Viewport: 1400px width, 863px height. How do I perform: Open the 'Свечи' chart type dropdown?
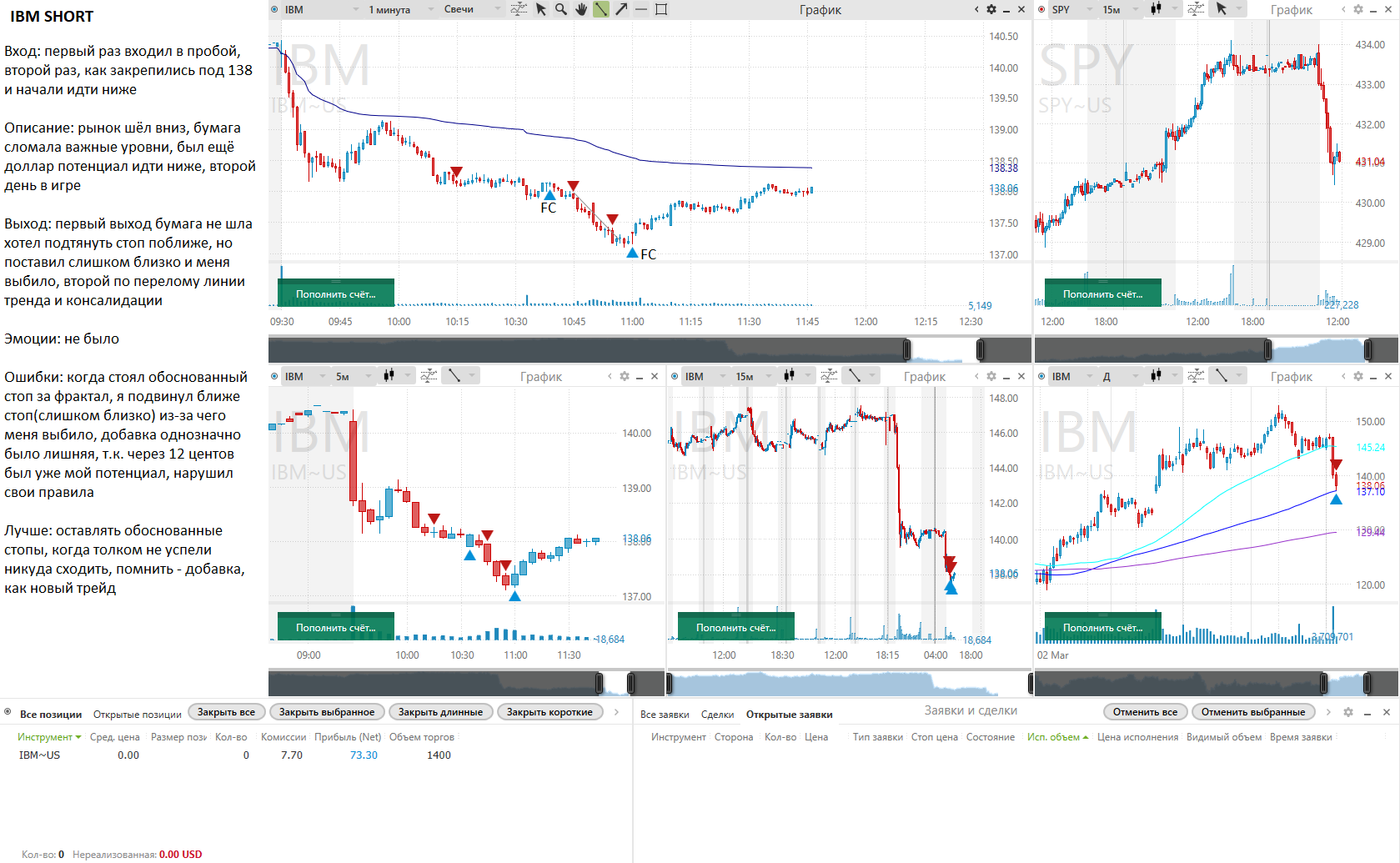pos(471,9)
